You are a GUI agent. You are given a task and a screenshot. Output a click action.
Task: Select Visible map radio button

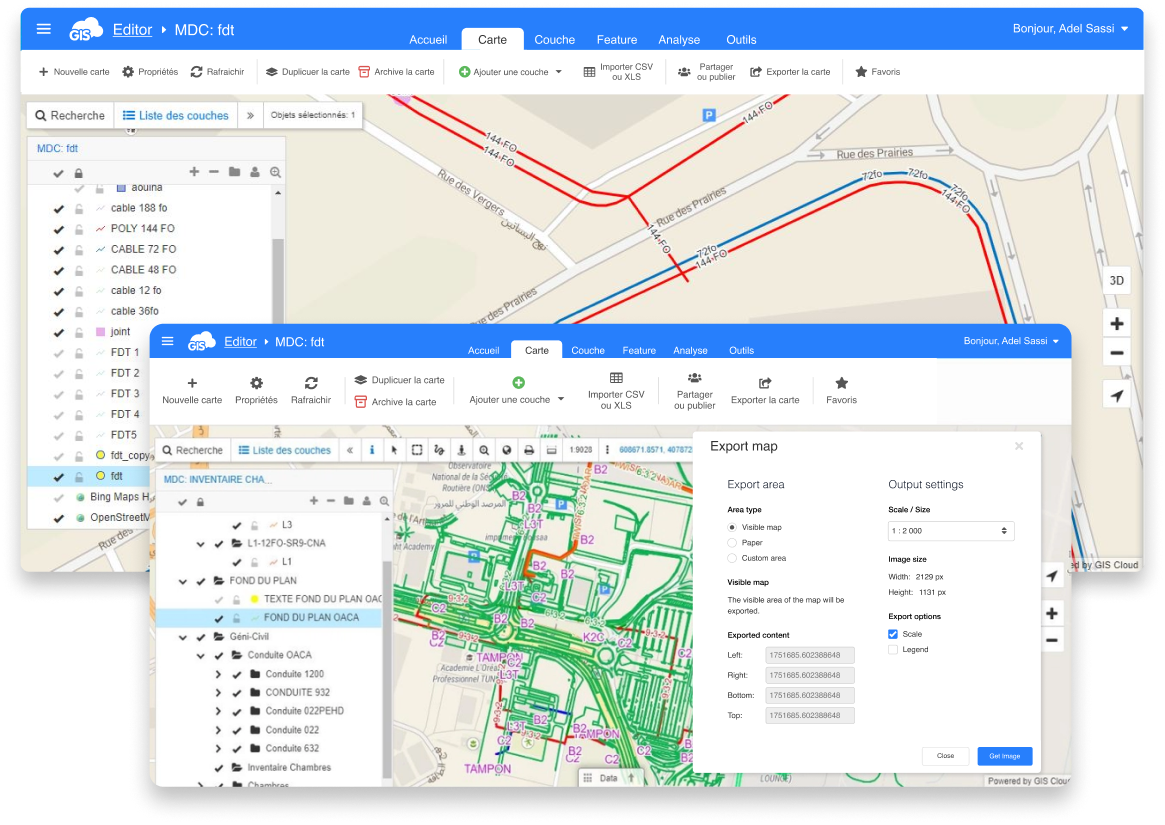[732, 527]
